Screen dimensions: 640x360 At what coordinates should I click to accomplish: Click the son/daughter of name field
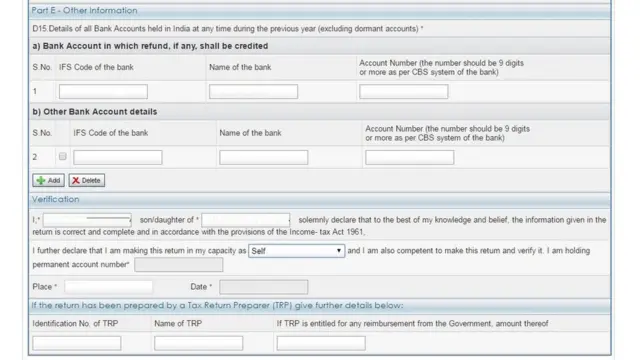pos(246,220)
